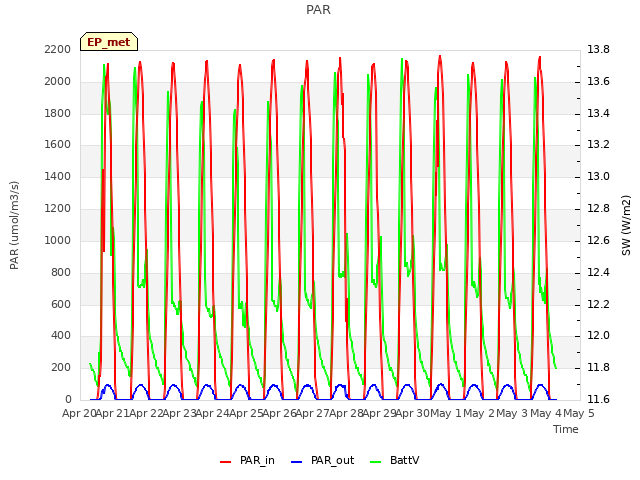Image resolution: width=640 pixels, height=480 pixels.
Task: Toggle PAR_out series in legend
Action: point(322,460)
